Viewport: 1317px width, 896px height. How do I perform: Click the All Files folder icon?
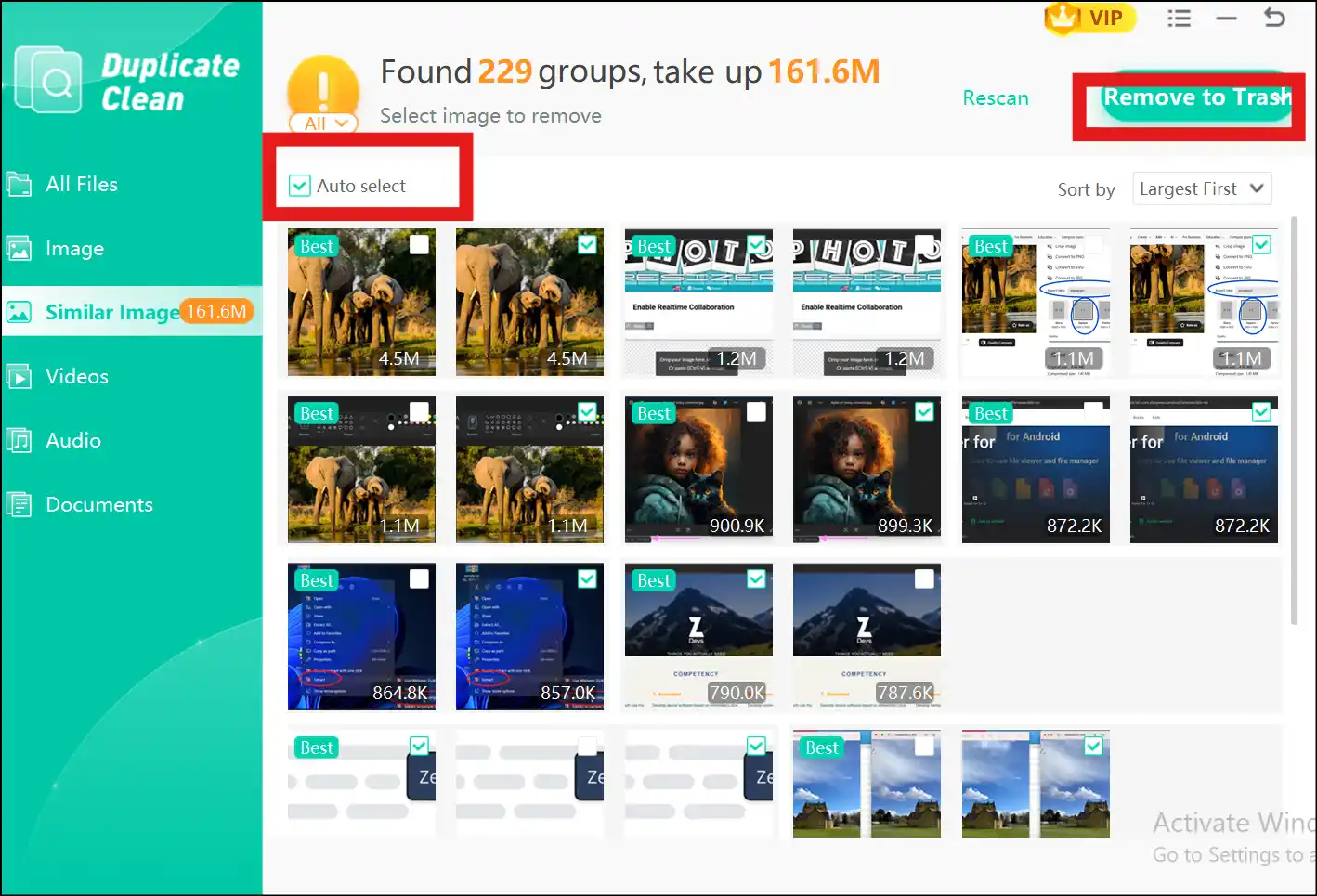click(20, 184)
